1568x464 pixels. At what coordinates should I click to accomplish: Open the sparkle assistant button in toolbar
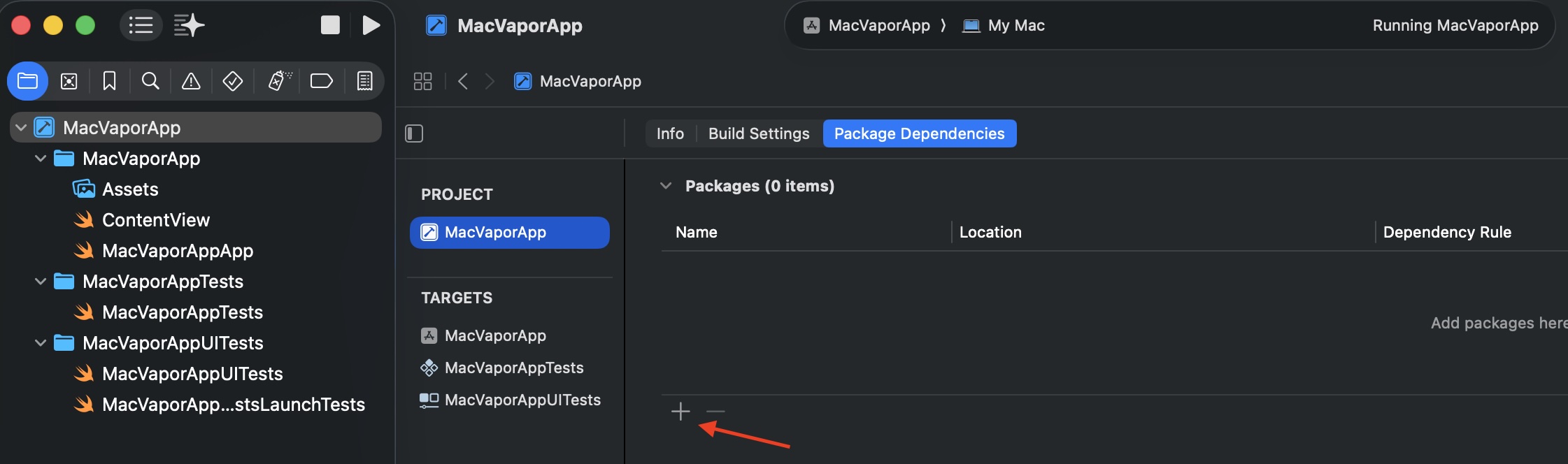point(189,26)
